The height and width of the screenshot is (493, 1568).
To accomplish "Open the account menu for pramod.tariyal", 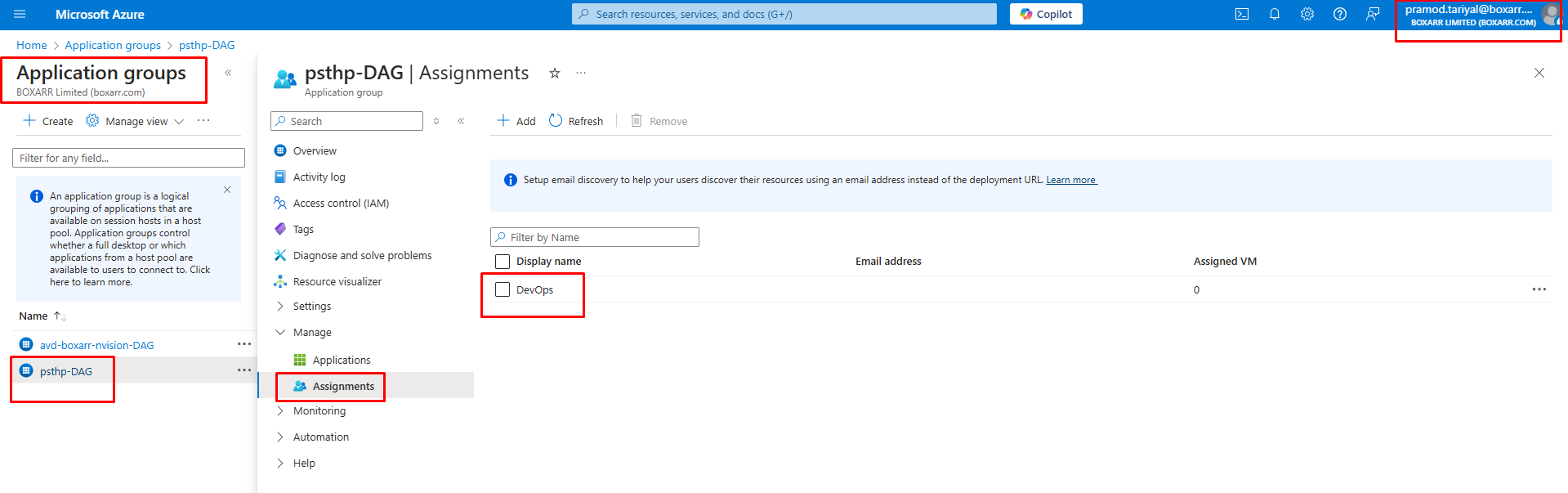I will click(1481, 16).
